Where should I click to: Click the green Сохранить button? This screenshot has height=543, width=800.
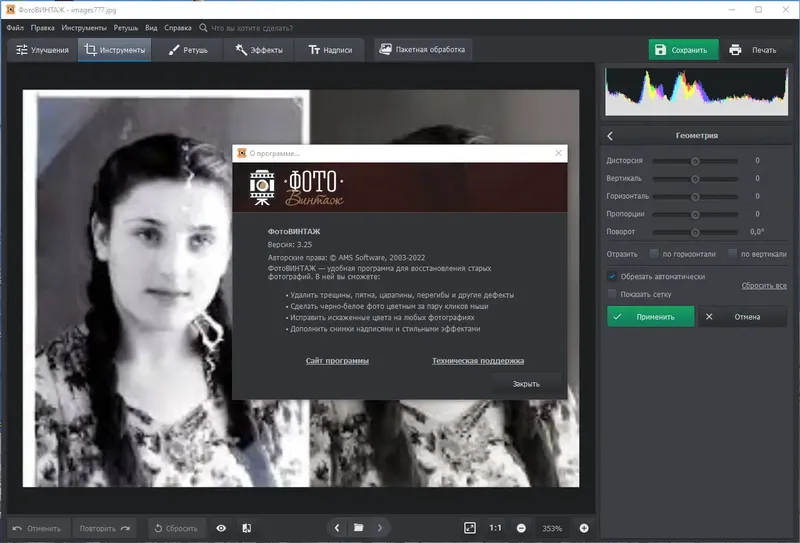click(683, 50)
